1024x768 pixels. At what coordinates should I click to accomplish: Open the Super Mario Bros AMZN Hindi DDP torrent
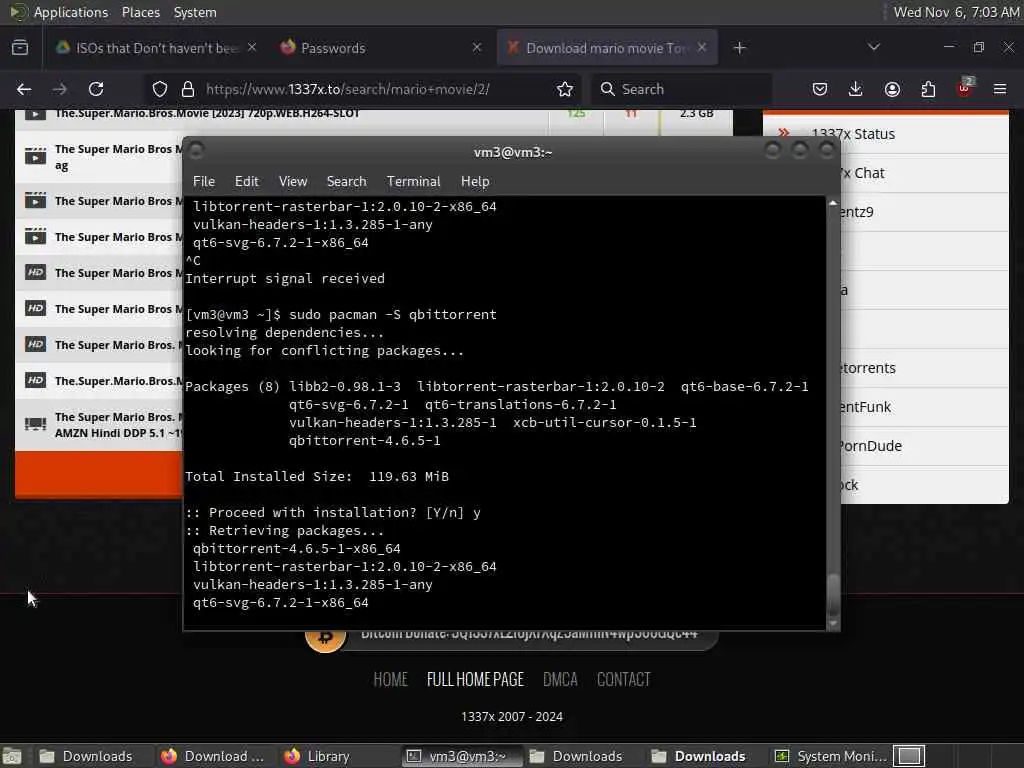(x=118, y=424)
